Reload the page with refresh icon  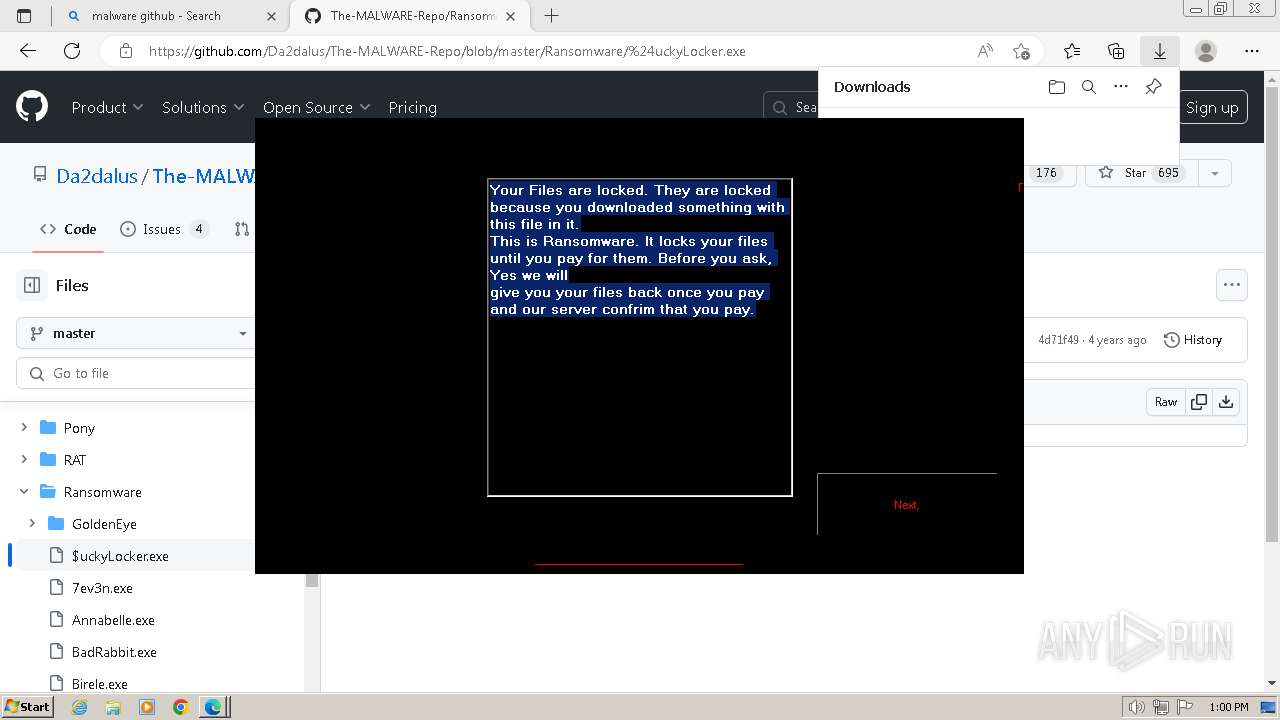72,51
